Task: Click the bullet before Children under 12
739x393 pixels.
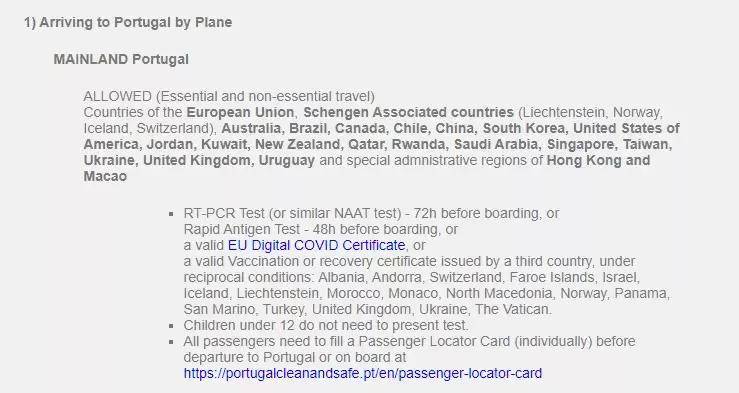Action: [x=171, y=326]
